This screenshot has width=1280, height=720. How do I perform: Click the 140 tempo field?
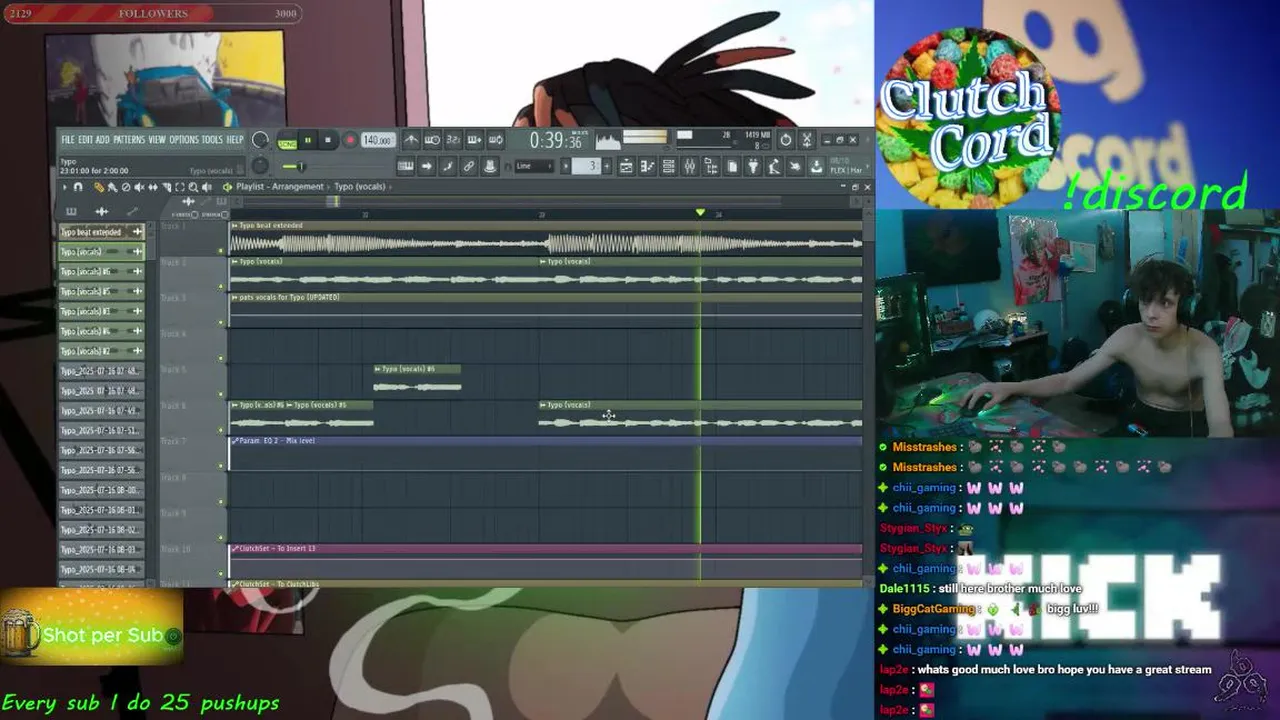[378, 140]
